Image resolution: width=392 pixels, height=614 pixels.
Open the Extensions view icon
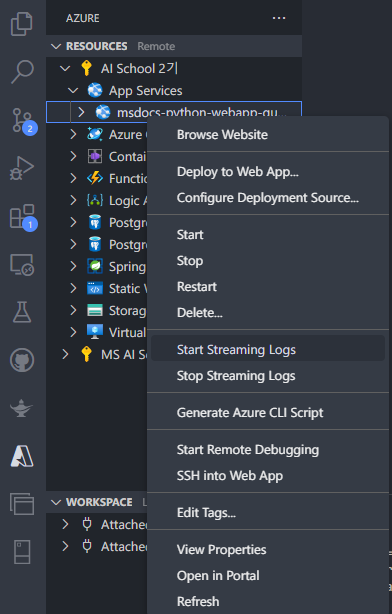[x=23, y=217]
